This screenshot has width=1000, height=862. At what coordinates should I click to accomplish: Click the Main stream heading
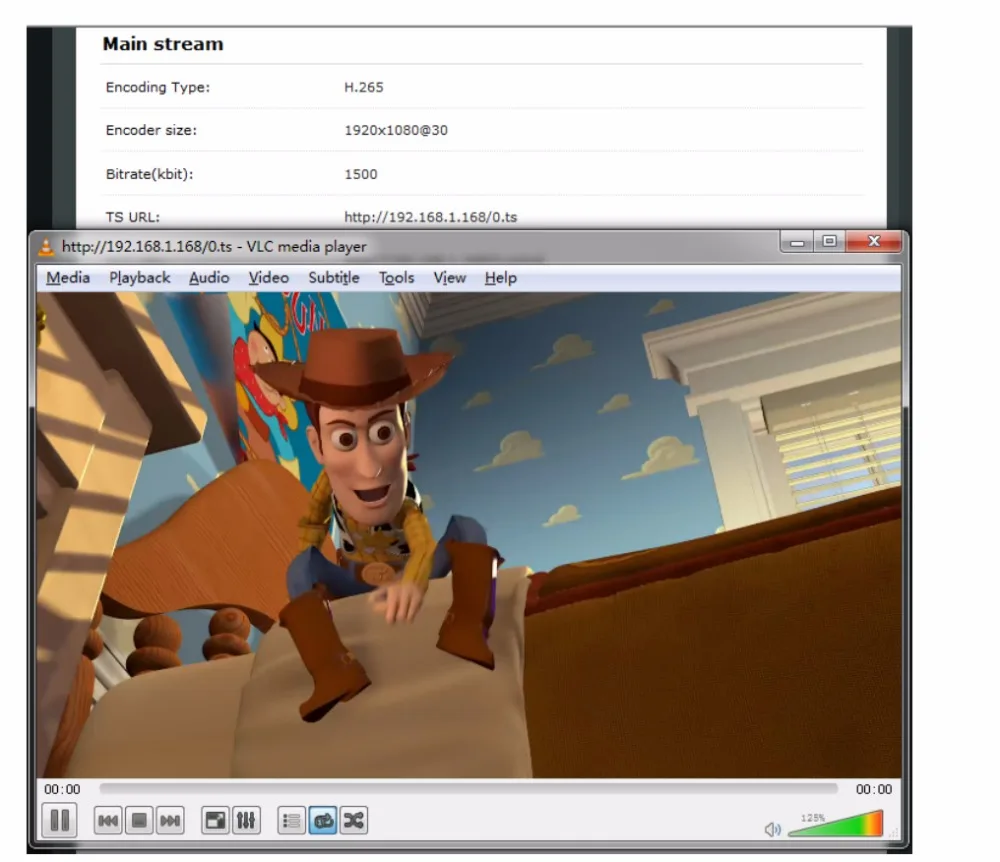click(163, 44)
